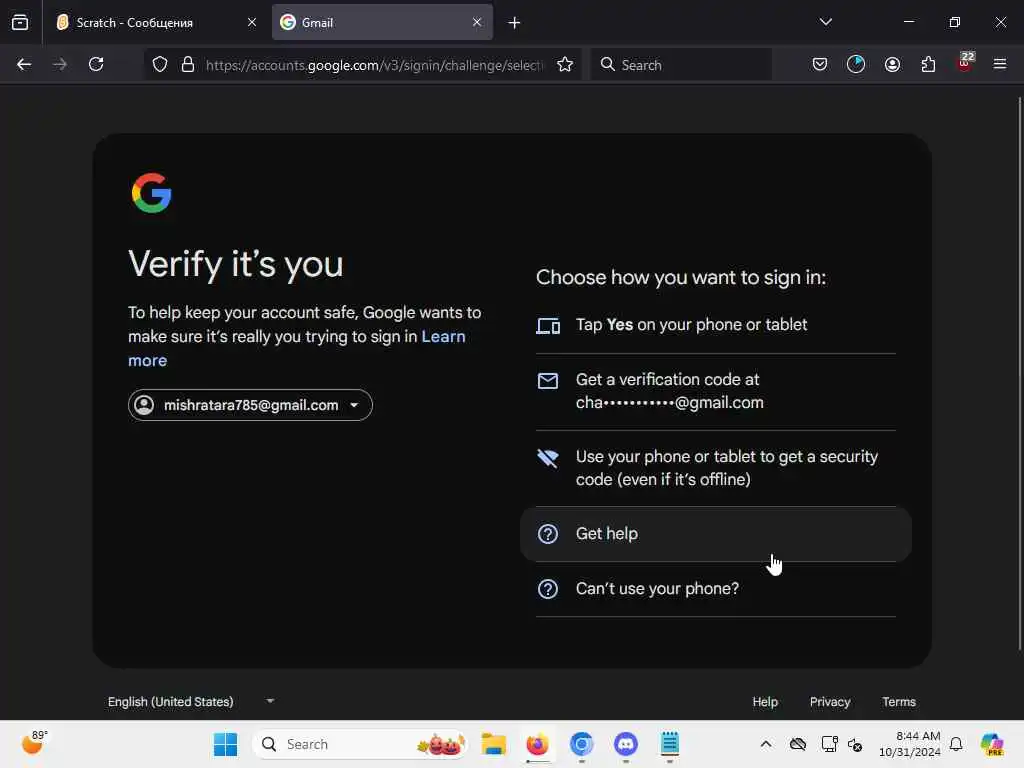The height and width of the screenshot is (768, 1024).
Task: Go forward with the forward arrow
Action: 60,64
